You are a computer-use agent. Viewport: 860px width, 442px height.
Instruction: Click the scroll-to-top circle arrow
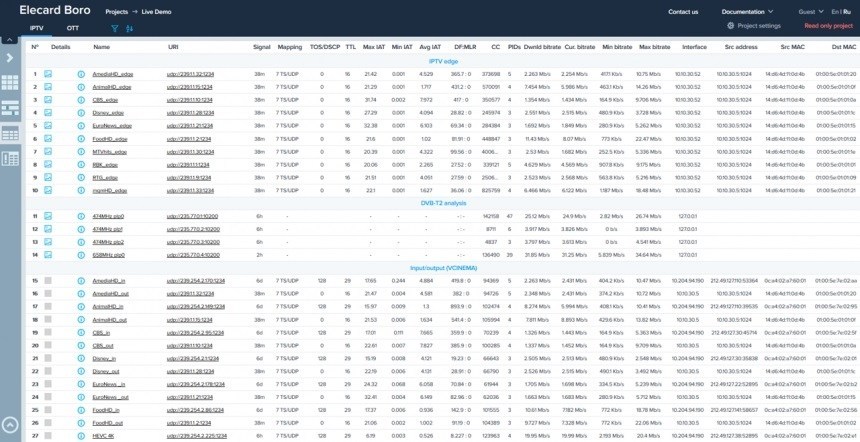tap(10, 423)
